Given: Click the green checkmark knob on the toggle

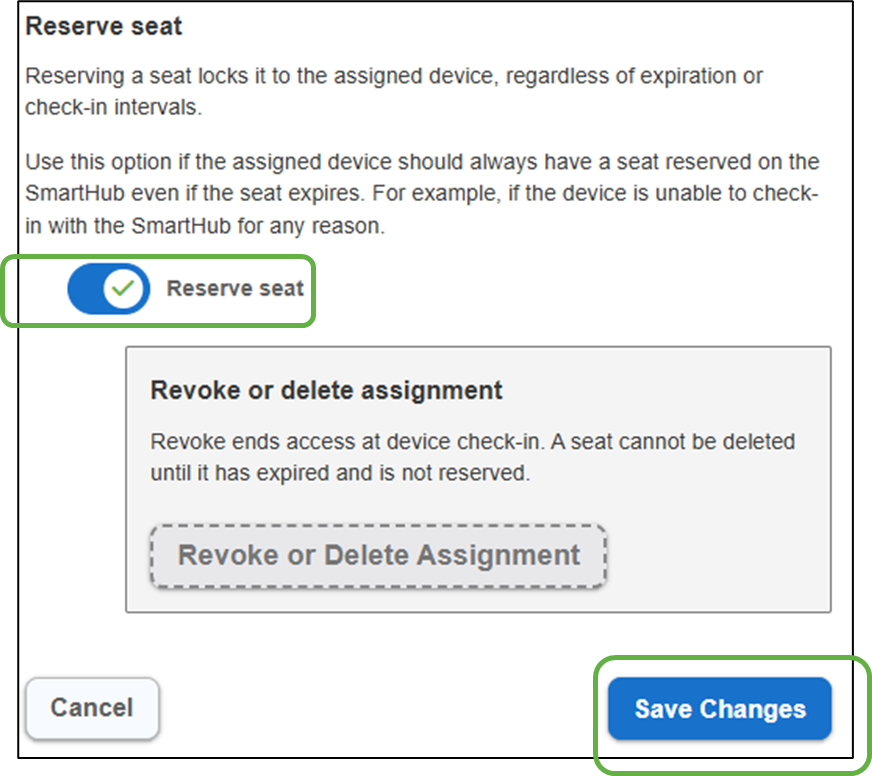Looking at the screenshot, I should (125, 290).
